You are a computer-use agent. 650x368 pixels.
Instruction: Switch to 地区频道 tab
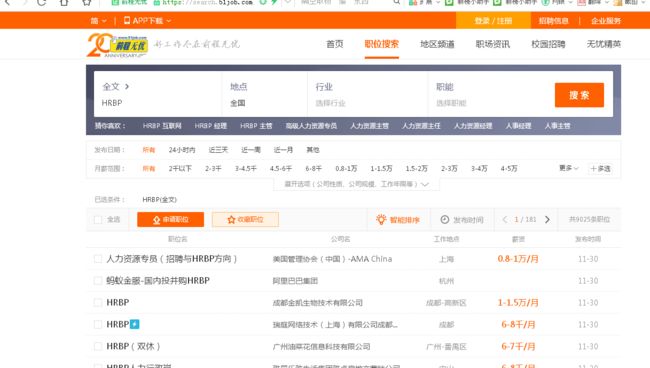437,44
